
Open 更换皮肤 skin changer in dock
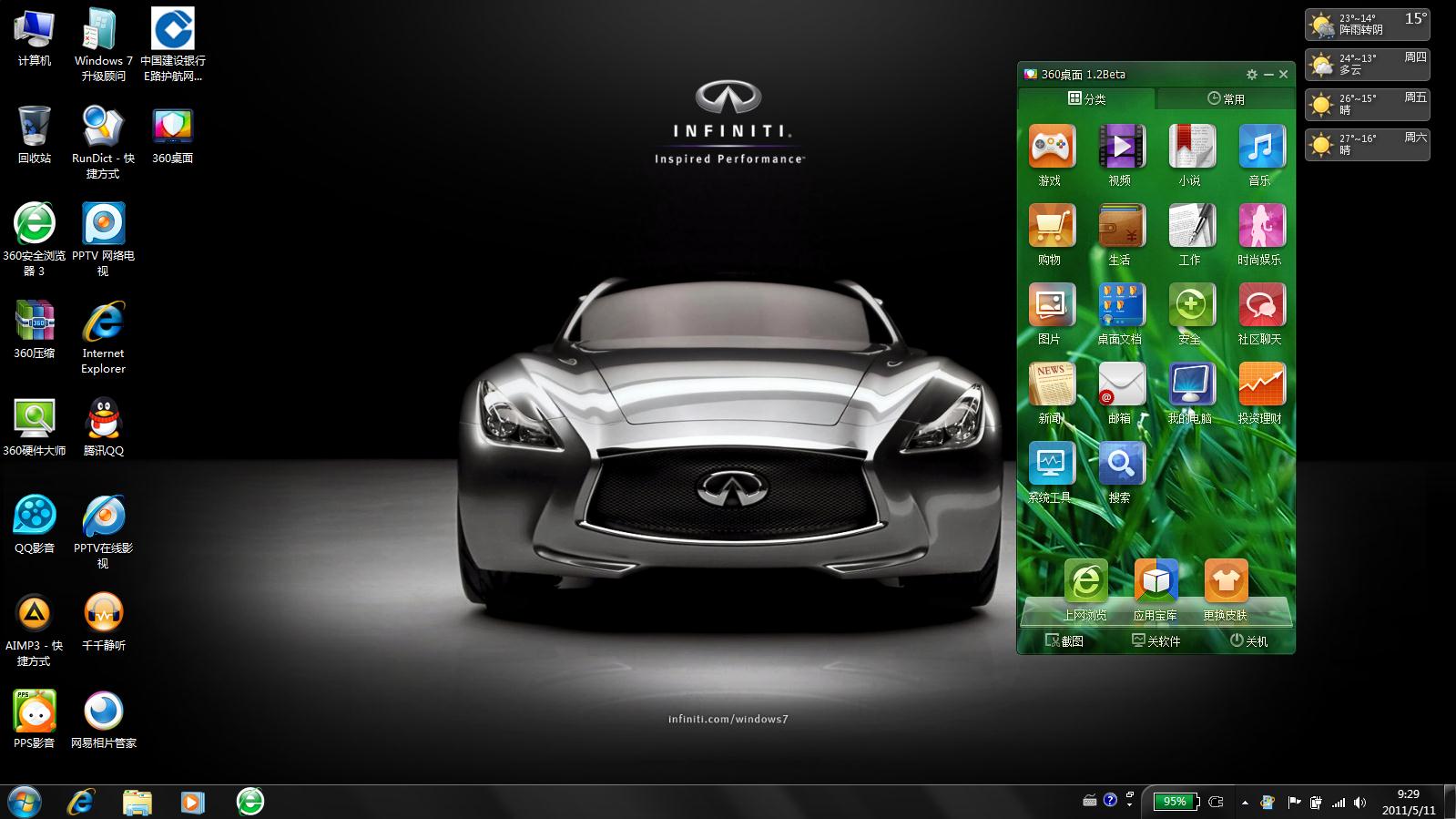(x=1226, y=581)
